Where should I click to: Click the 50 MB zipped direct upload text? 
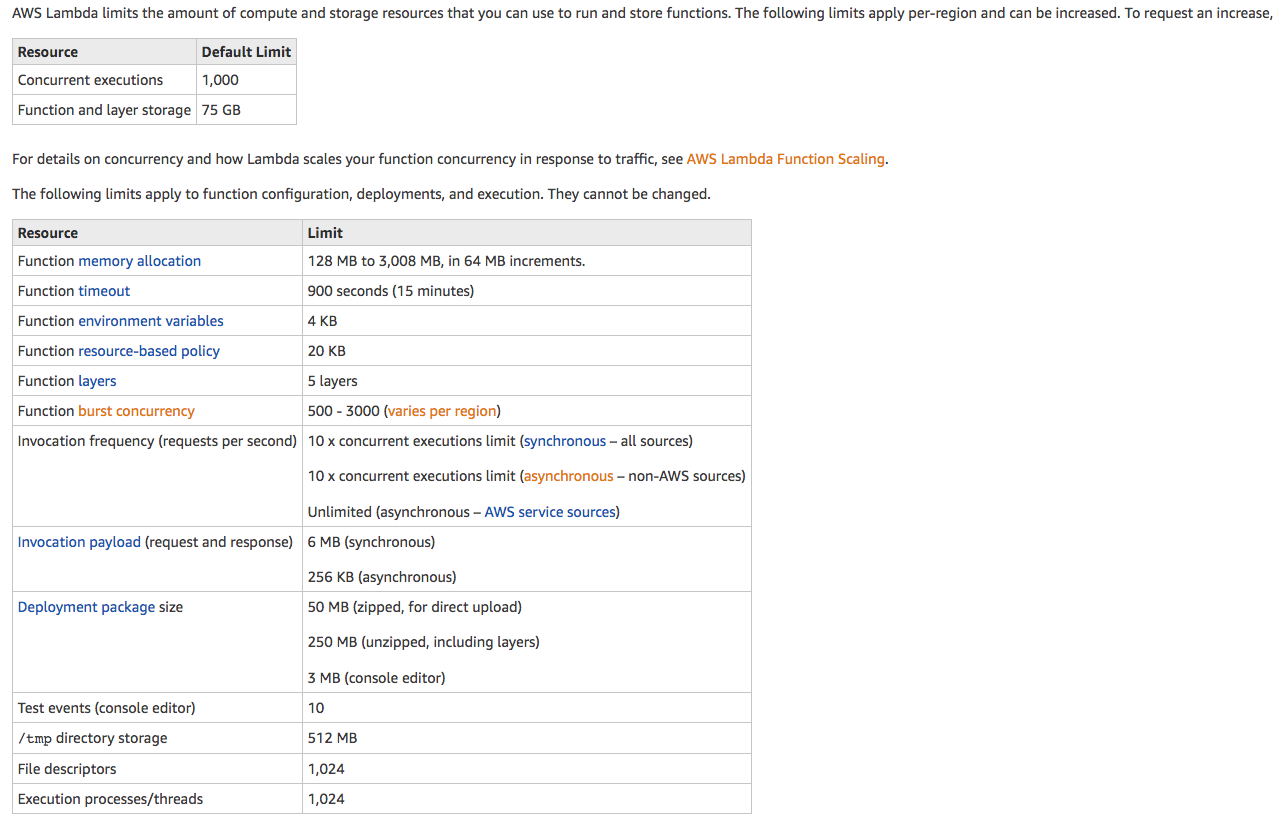click(x=415, y=607)
